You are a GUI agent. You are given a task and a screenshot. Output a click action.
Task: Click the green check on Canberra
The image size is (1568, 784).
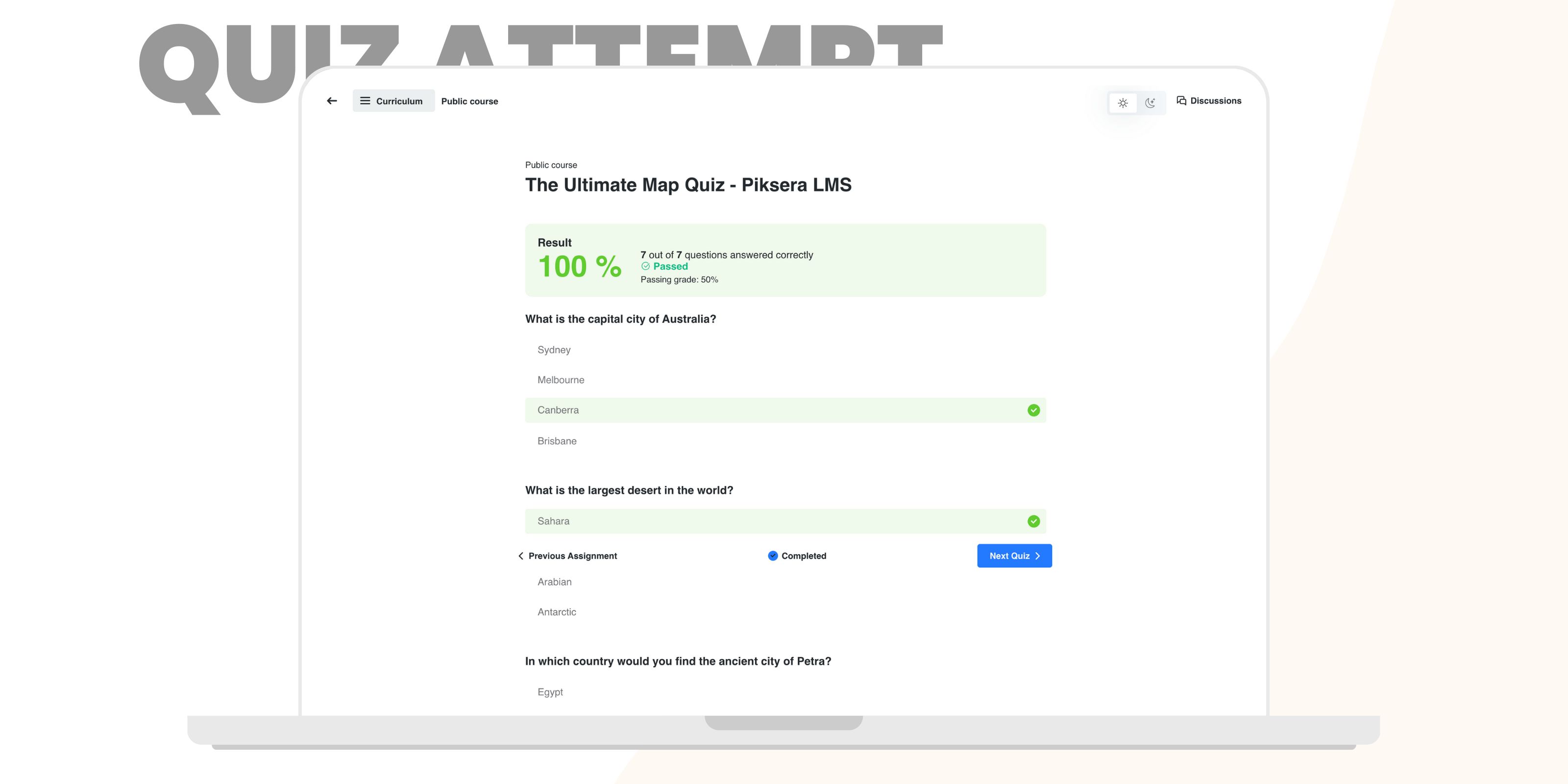pyautogui.click(x=1033, y=410)
